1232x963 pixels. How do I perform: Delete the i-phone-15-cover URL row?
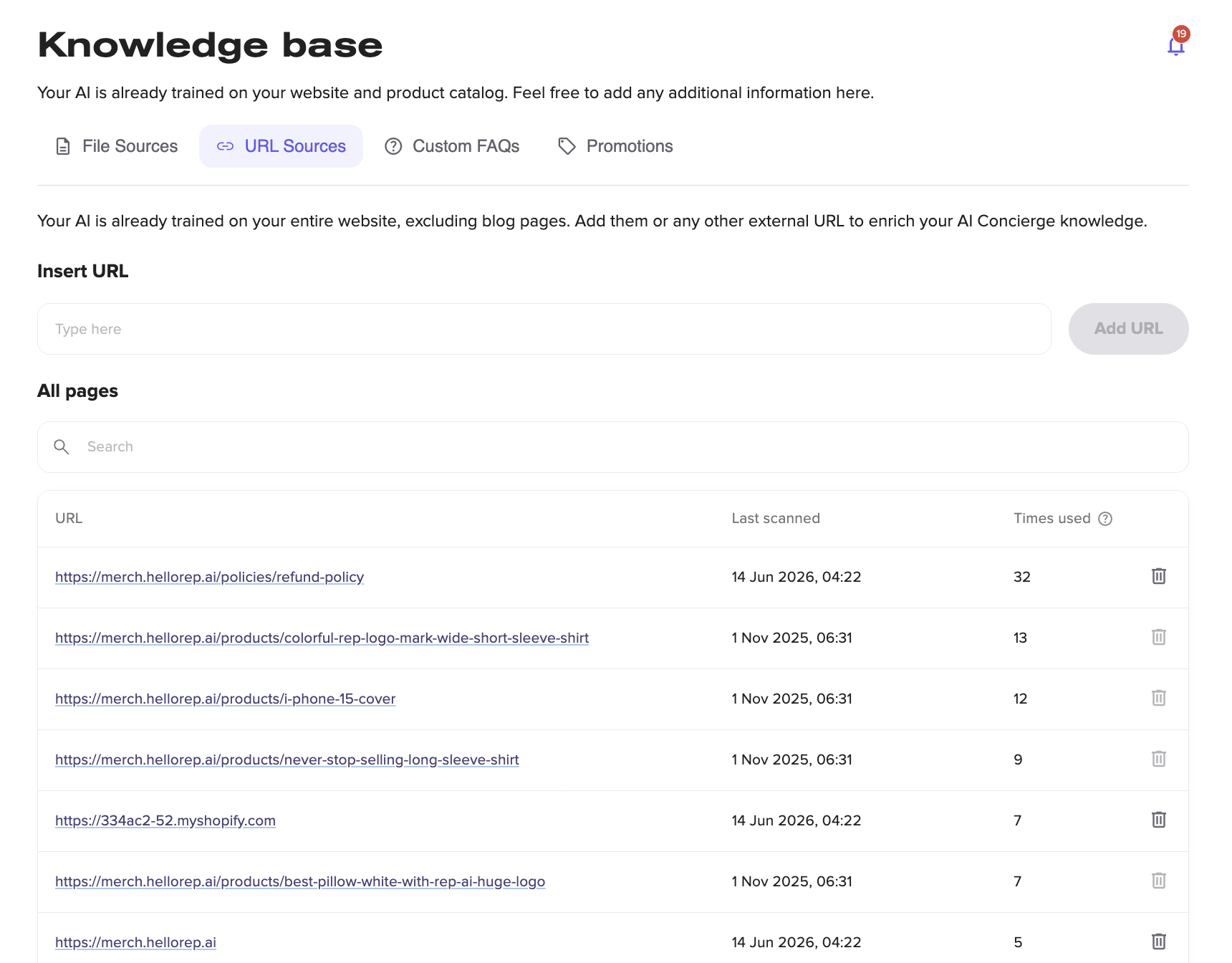1158,698
